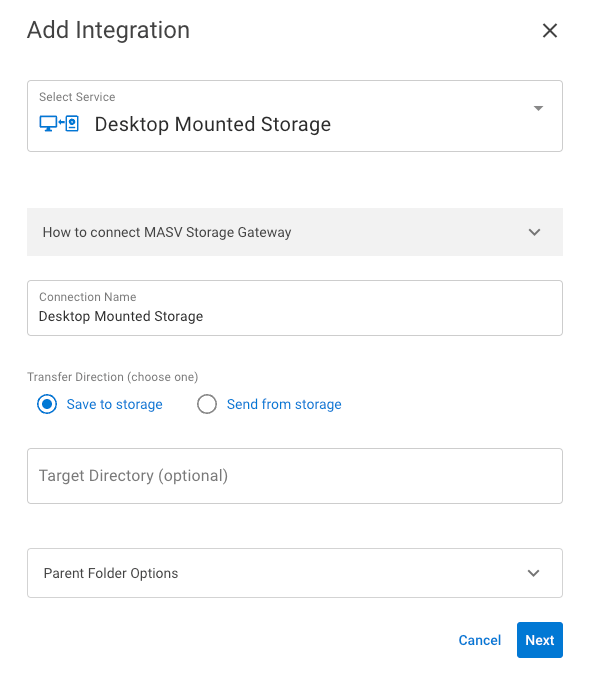
Task: Close the Add Integration dialog
Action: point(549,30)
